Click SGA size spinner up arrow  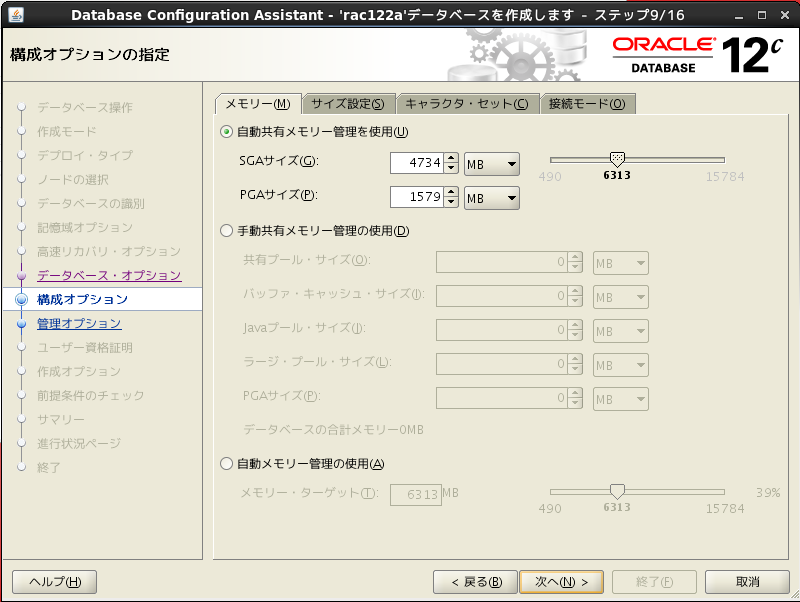451,159
